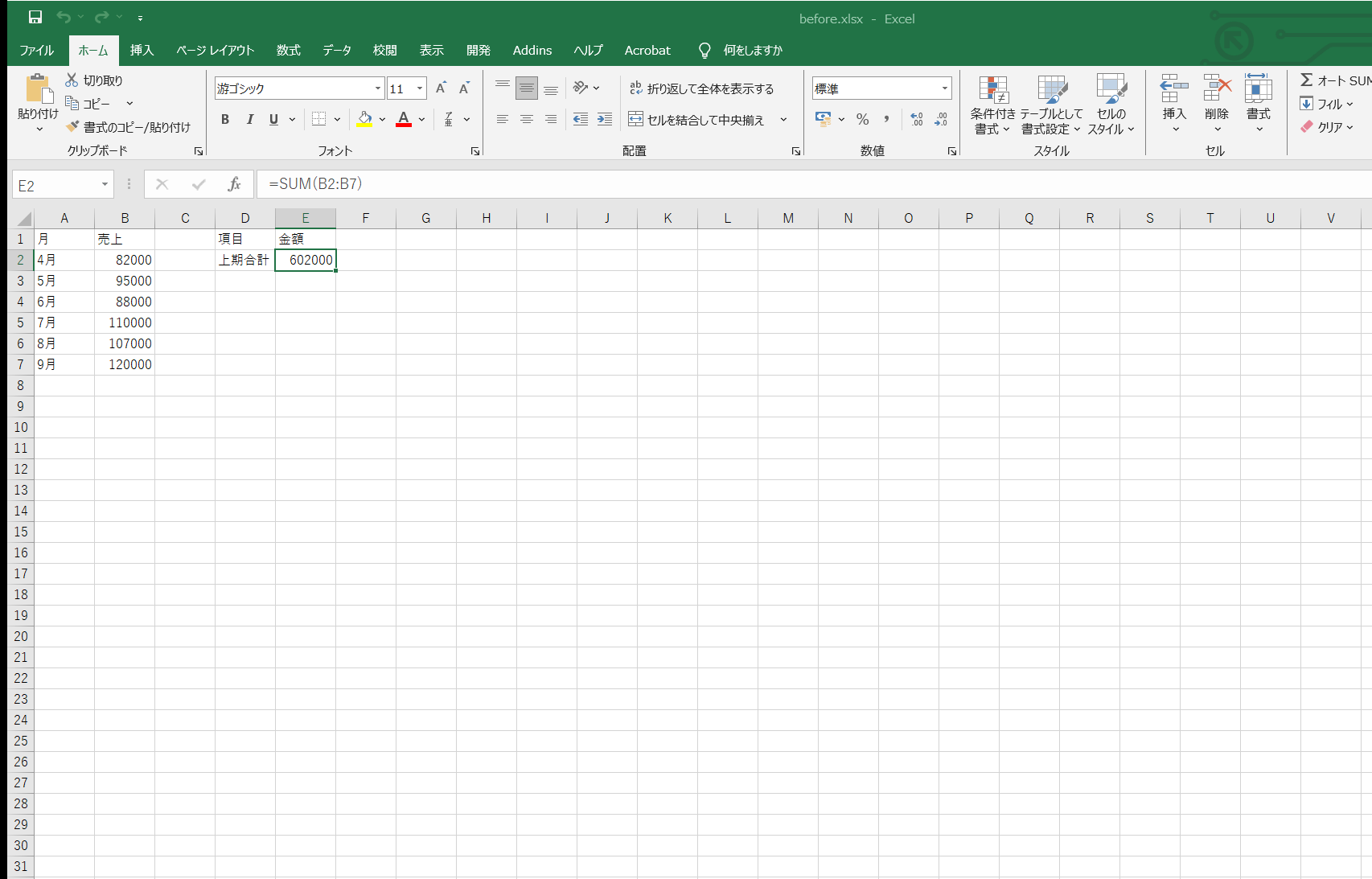Open the number format dropdown 標準
Image resolution: width=1372 pixels, height=879 pixels.
945,88
